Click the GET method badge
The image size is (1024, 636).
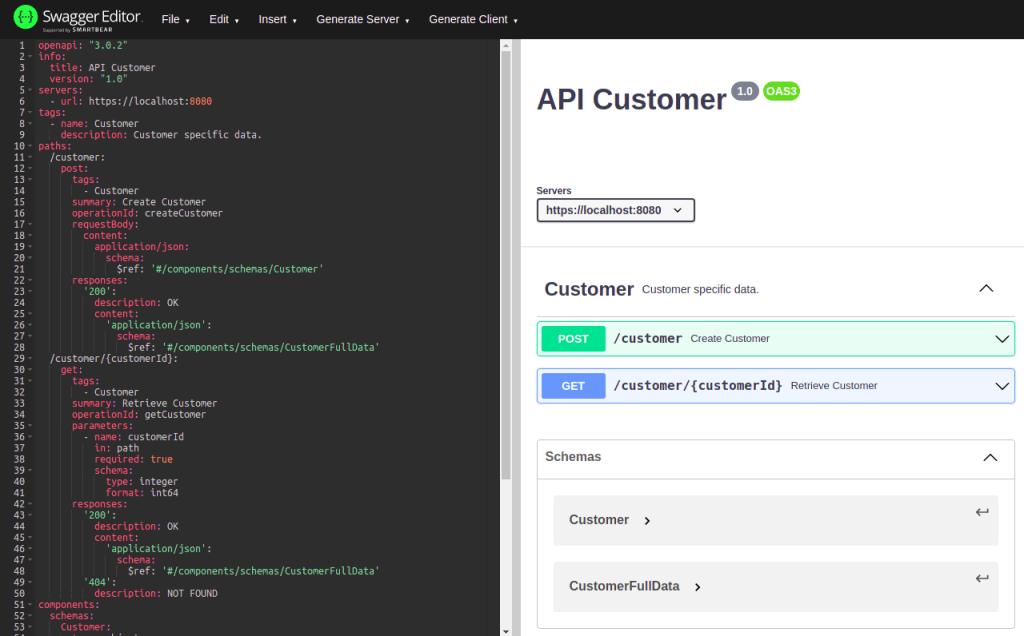[x=572, y=385]
